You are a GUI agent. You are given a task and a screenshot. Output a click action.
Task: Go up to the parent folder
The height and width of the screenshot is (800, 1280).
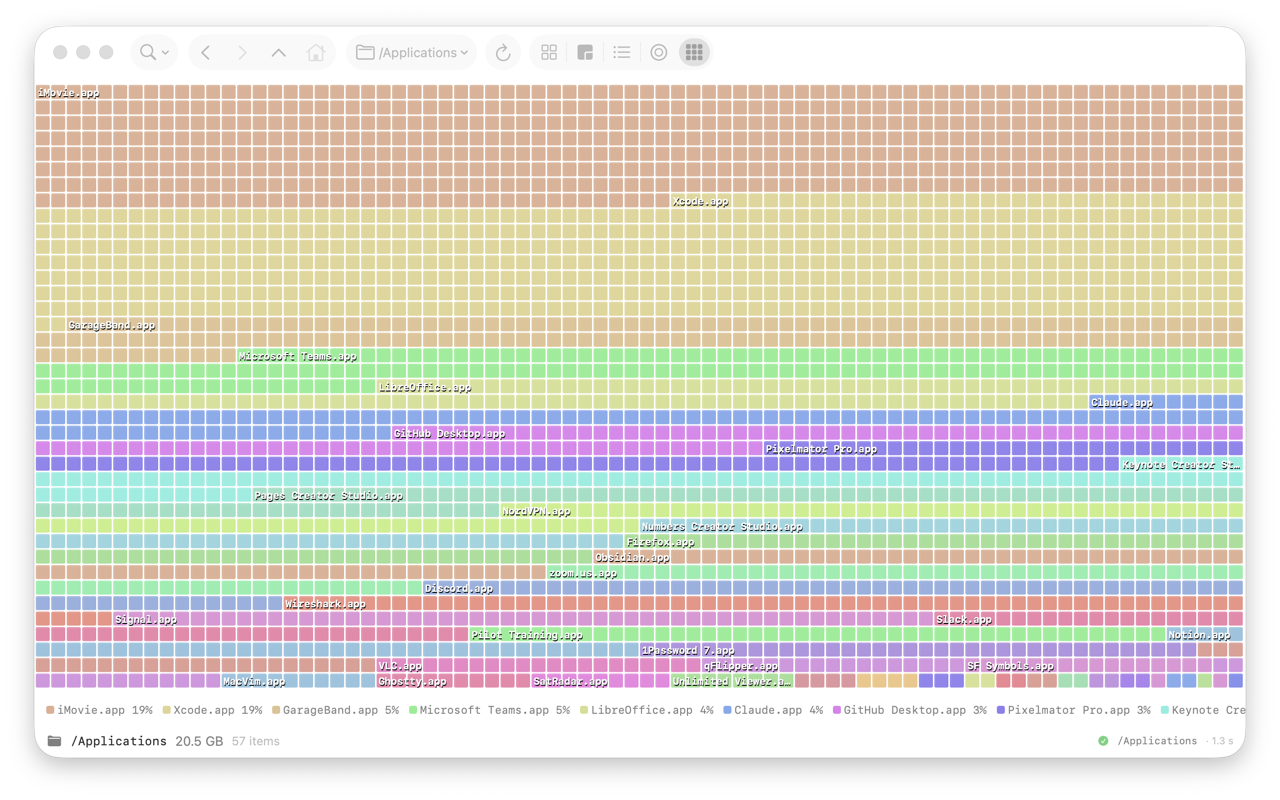[279, 52]
